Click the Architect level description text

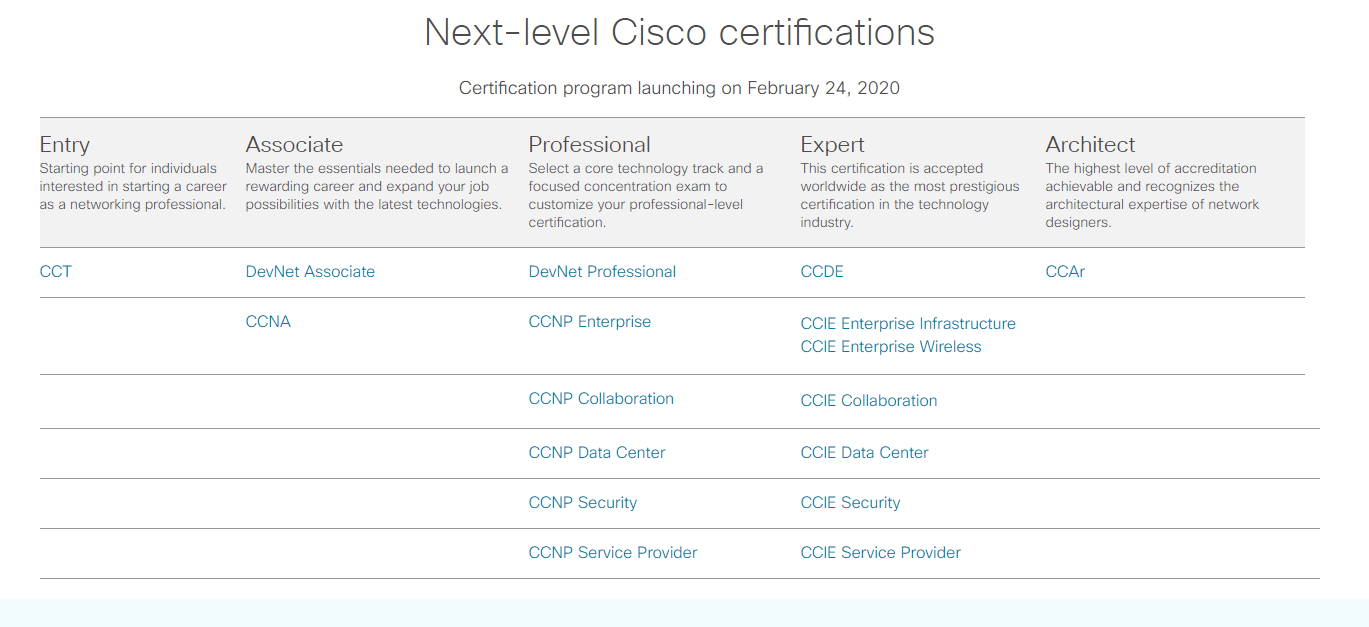[1153, 195]
